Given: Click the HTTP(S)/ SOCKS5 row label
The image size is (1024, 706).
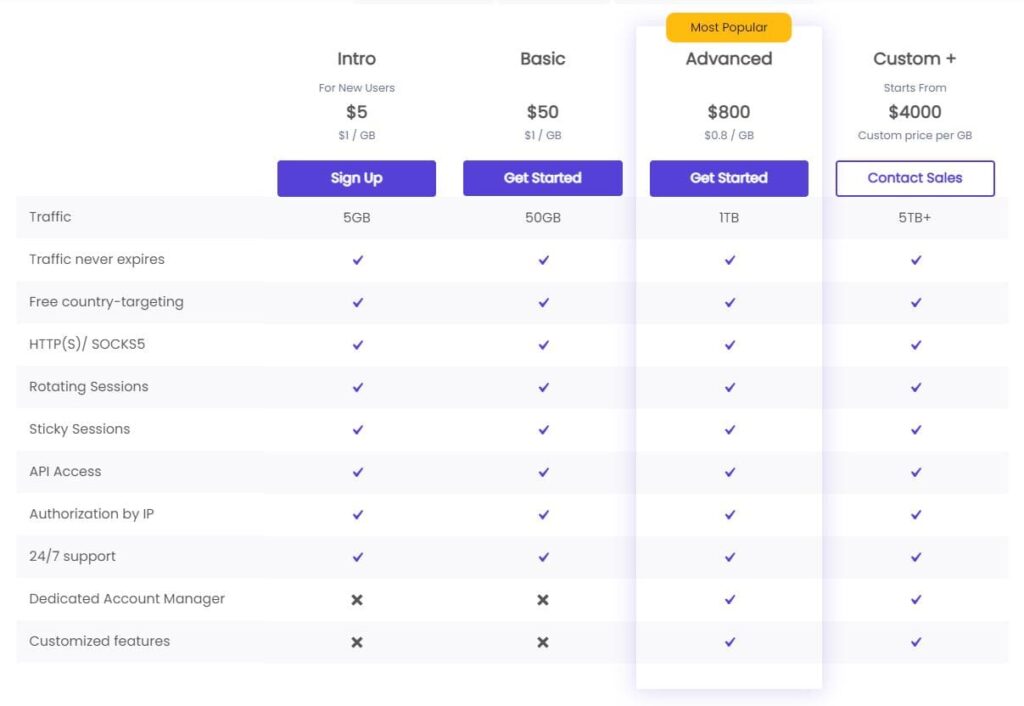Looking at the screenshot, I should click(87, 344).
